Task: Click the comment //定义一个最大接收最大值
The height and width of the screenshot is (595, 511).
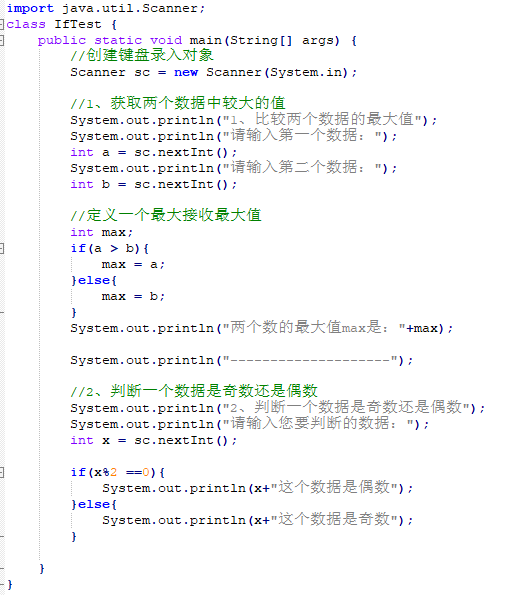Action: tap(166, 215)
